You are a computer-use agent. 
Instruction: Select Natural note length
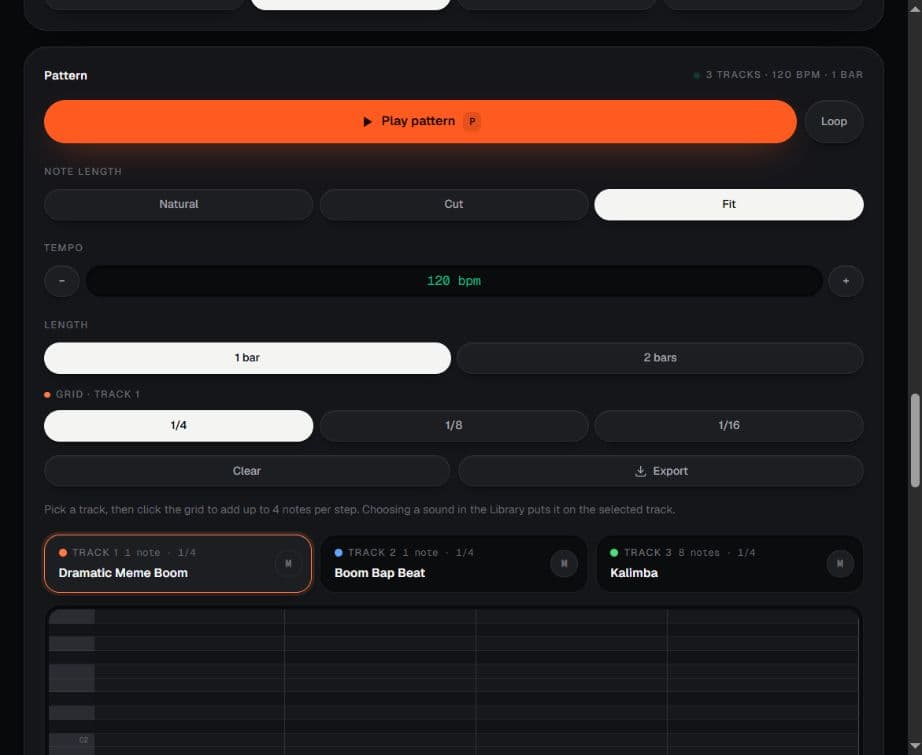click(x=179, y=204)
